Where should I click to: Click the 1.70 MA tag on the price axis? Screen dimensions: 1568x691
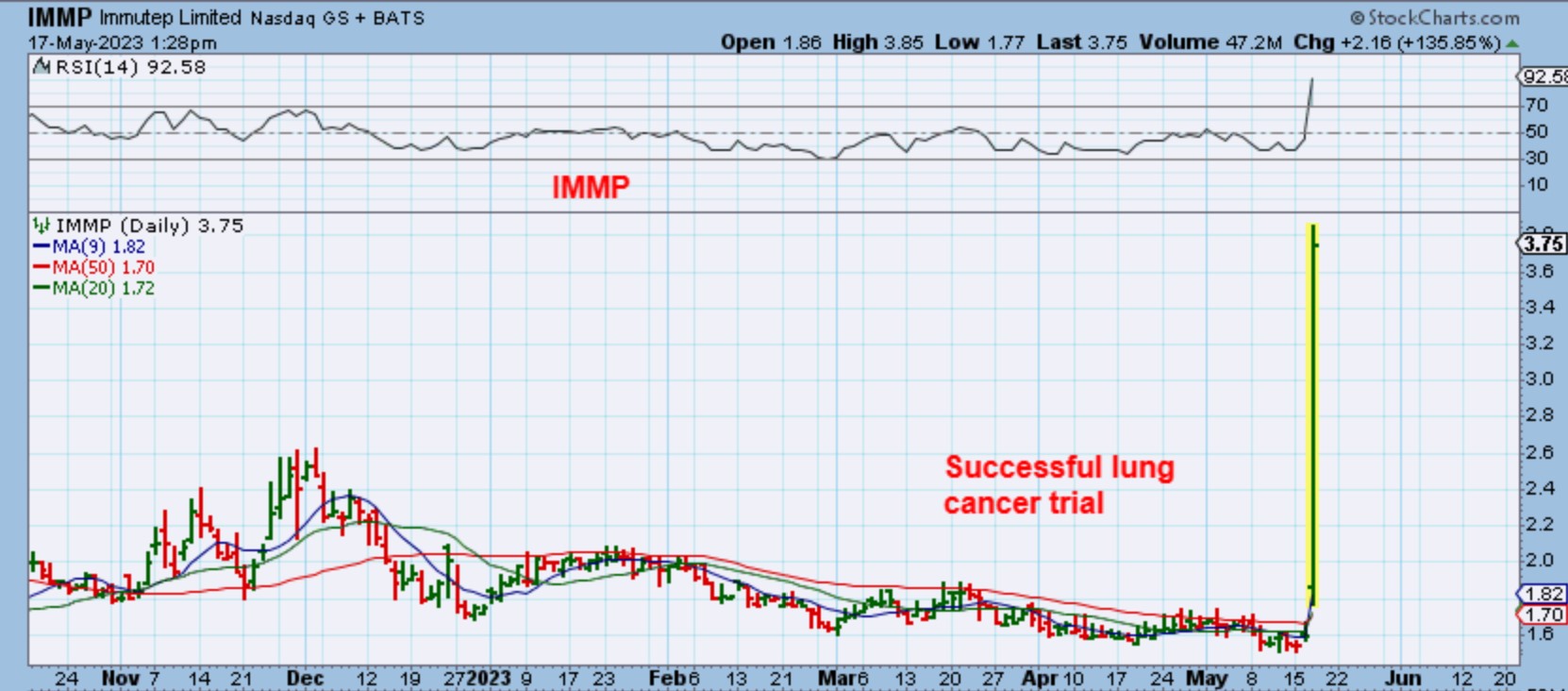click(x=1543, y=615)
